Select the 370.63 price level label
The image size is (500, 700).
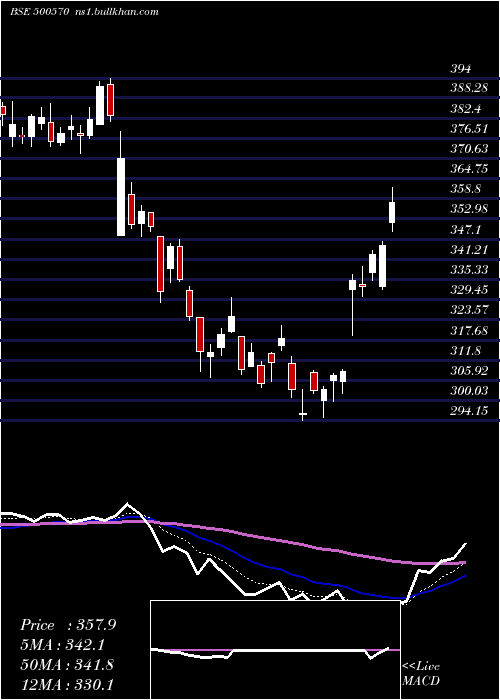point(469,149)
